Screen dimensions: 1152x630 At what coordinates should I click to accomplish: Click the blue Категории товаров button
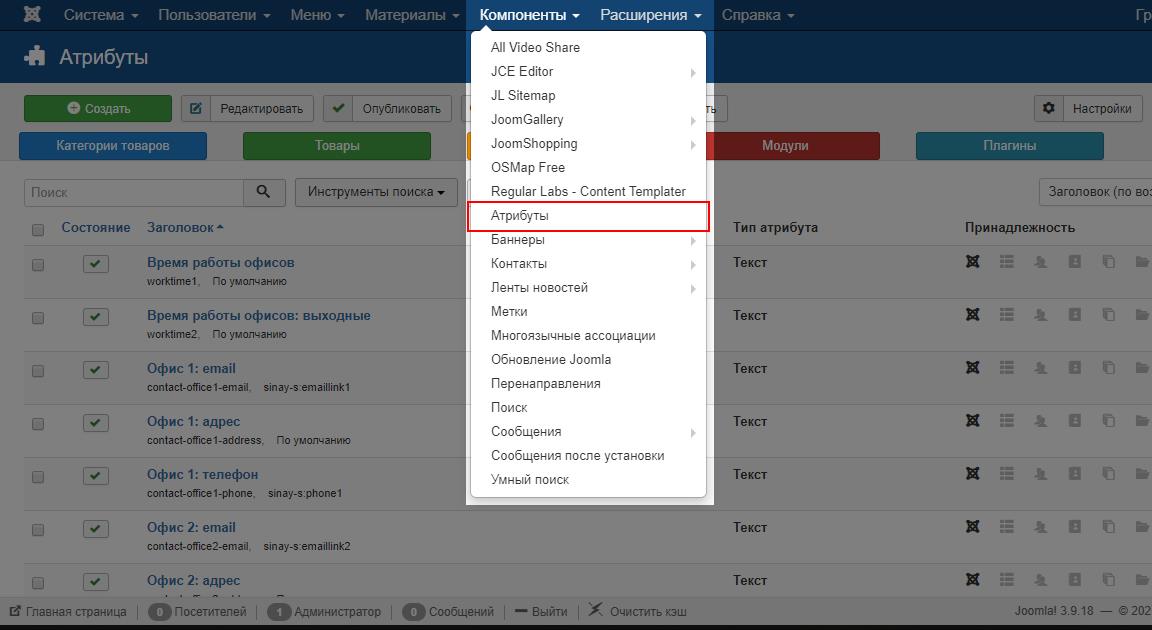click(112, 146)
